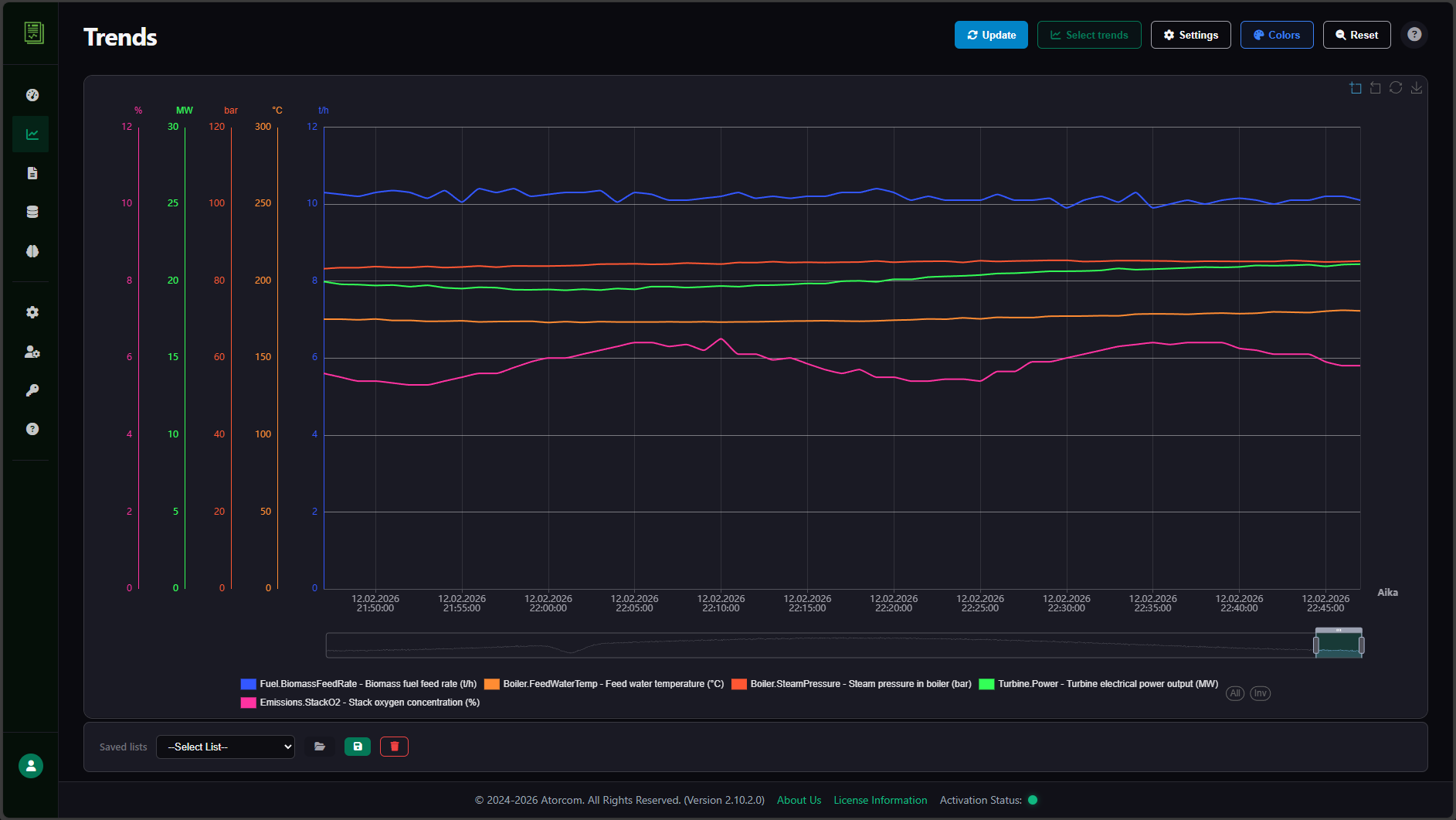This screenshot has width=1456, height=820.
Task: Click the chart zoom reset back icon
Action: coord(1375,88)
